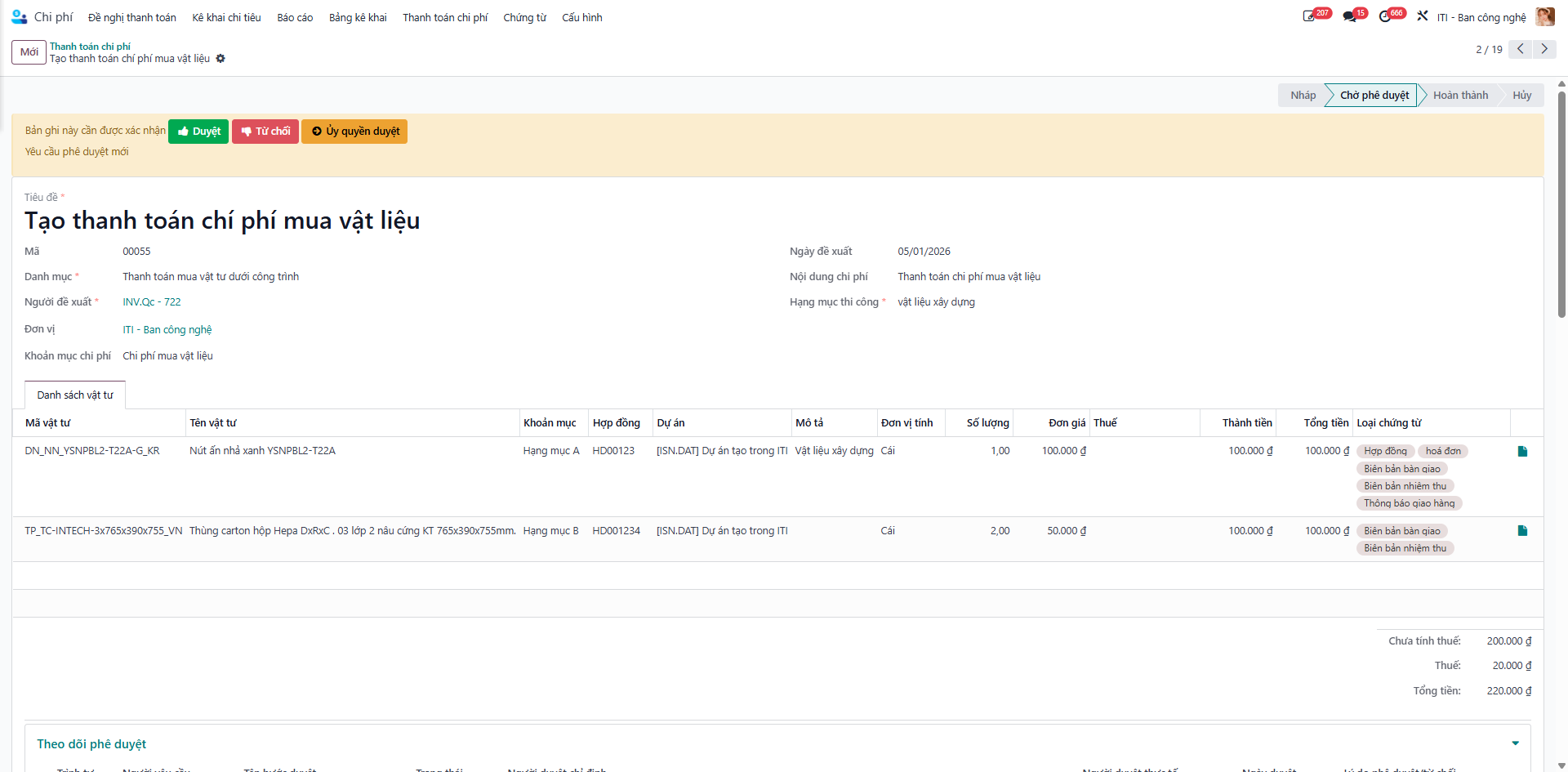Viewport: 1568px width, 772px height.
Task: Click the debug tools wrench icon
Action: pyautogui.click(x=1423, y=16)
